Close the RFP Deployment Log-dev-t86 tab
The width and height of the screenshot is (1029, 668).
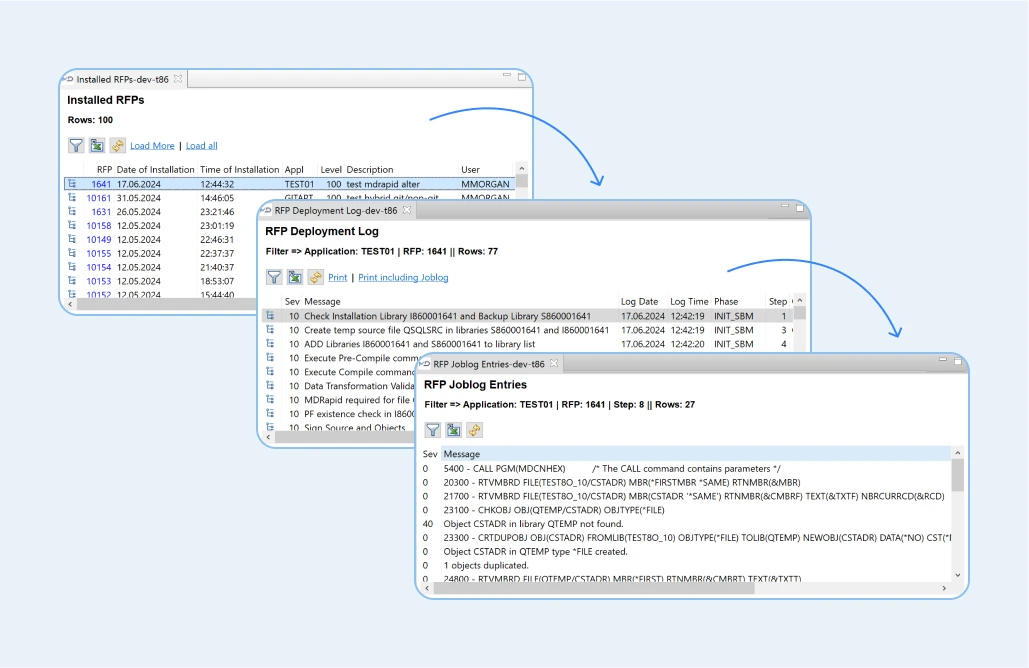(x=407, y=211)
